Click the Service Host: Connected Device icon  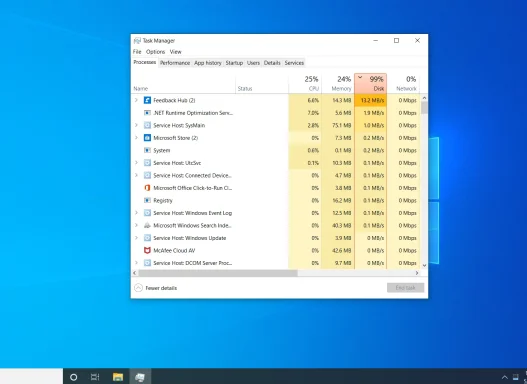point(147,175)
